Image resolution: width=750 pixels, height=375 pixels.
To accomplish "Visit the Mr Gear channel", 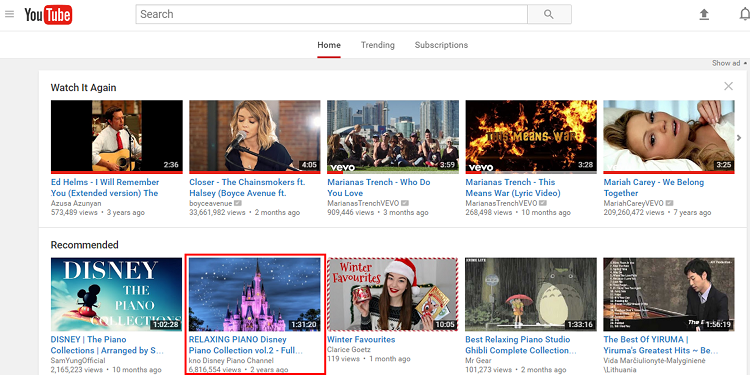I will (x=477, y=361).
